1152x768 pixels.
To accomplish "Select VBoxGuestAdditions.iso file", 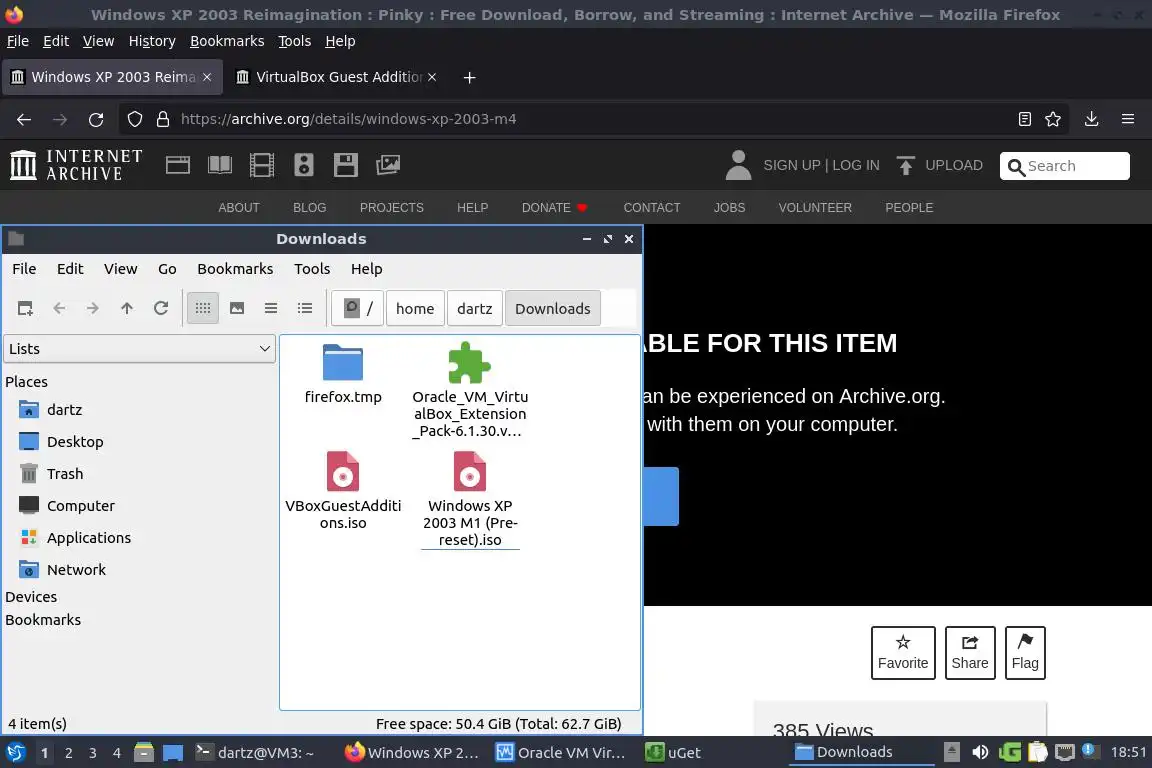I will coord(343,490).
